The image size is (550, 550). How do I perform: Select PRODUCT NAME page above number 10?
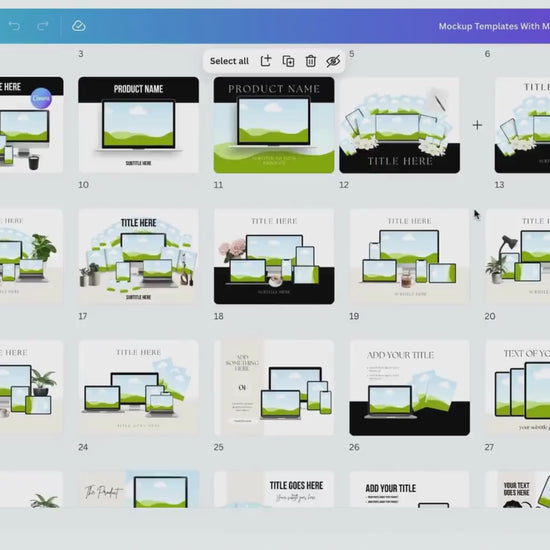139,125
